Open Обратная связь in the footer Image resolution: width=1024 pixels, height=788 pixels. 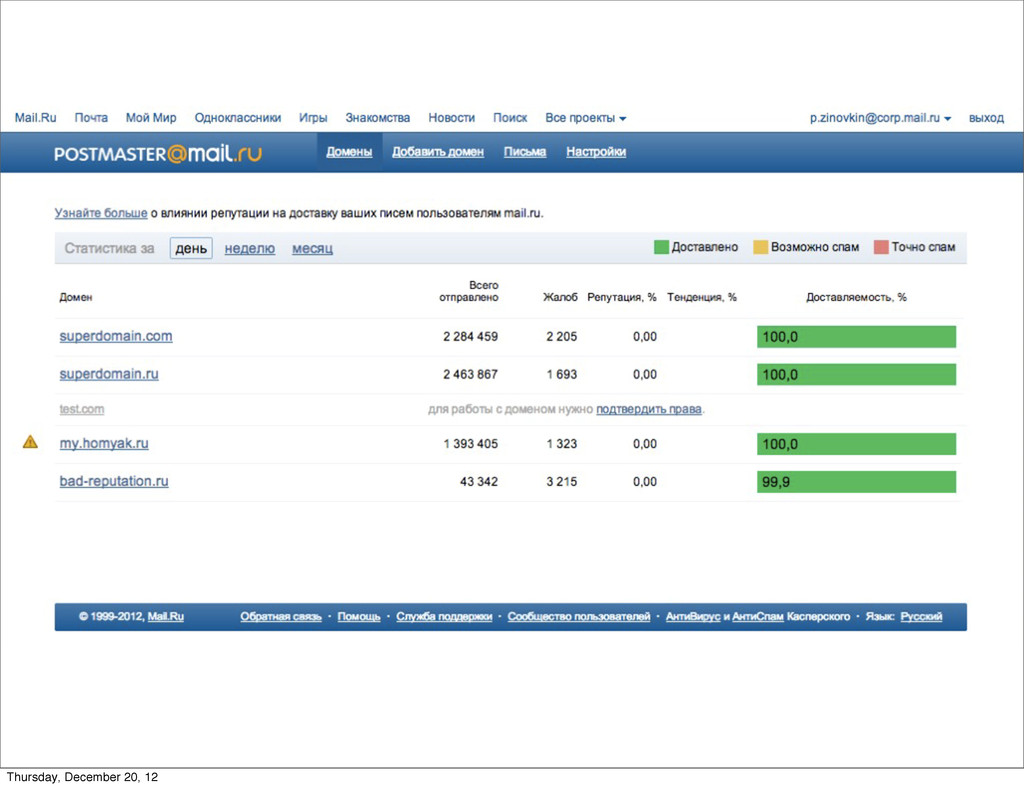coord(281,616)
